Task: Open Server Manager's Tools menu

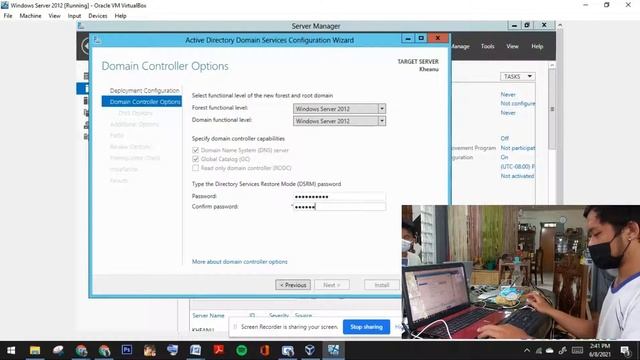Action: click(487, 46)
